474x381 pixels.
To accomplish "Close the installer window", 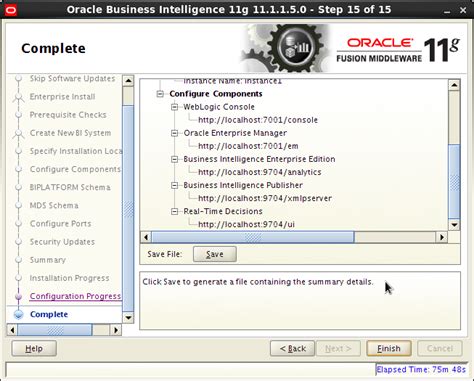I will (463, 10).
